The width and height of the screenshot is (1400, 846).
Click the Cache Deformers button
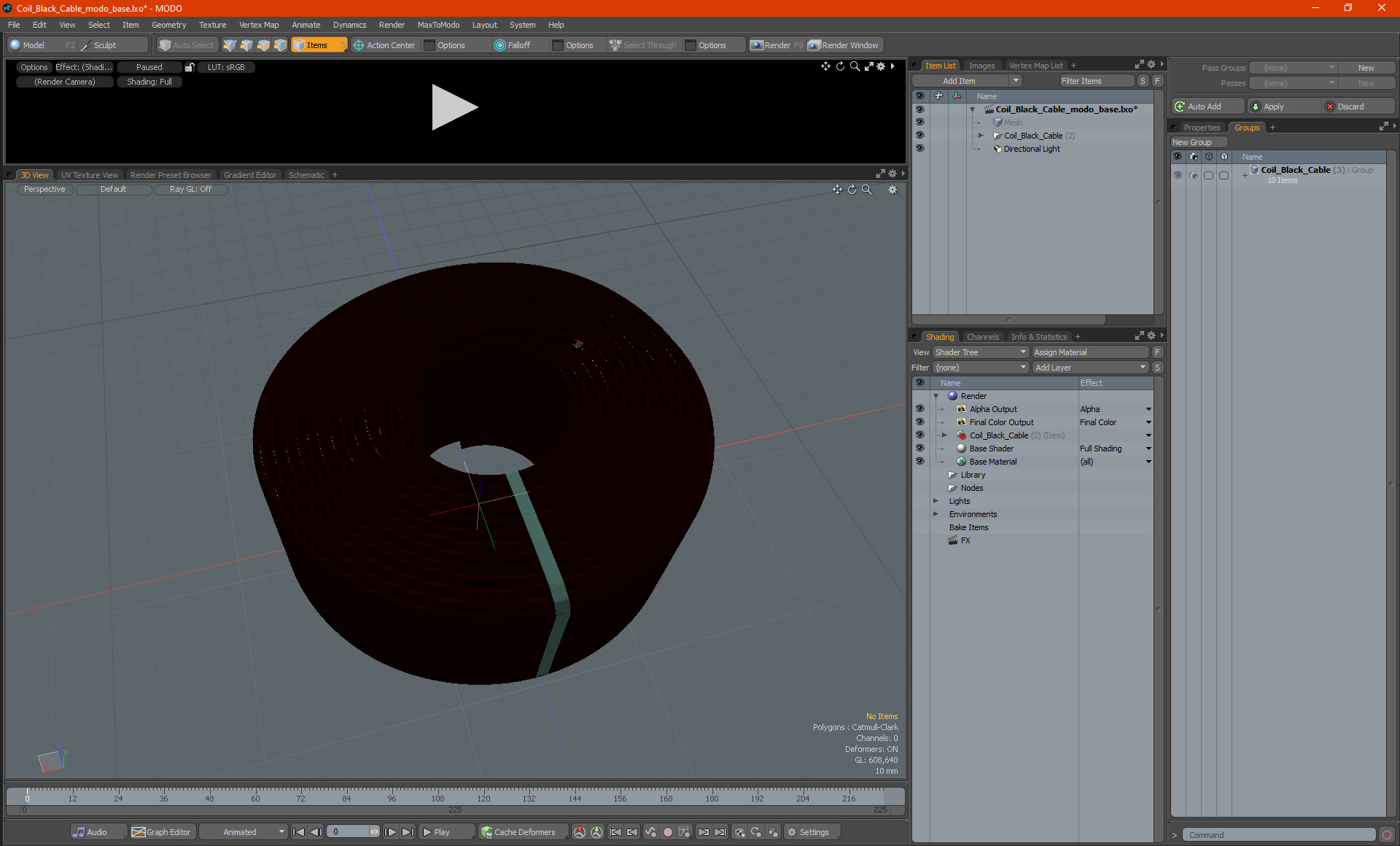[518, 832]
